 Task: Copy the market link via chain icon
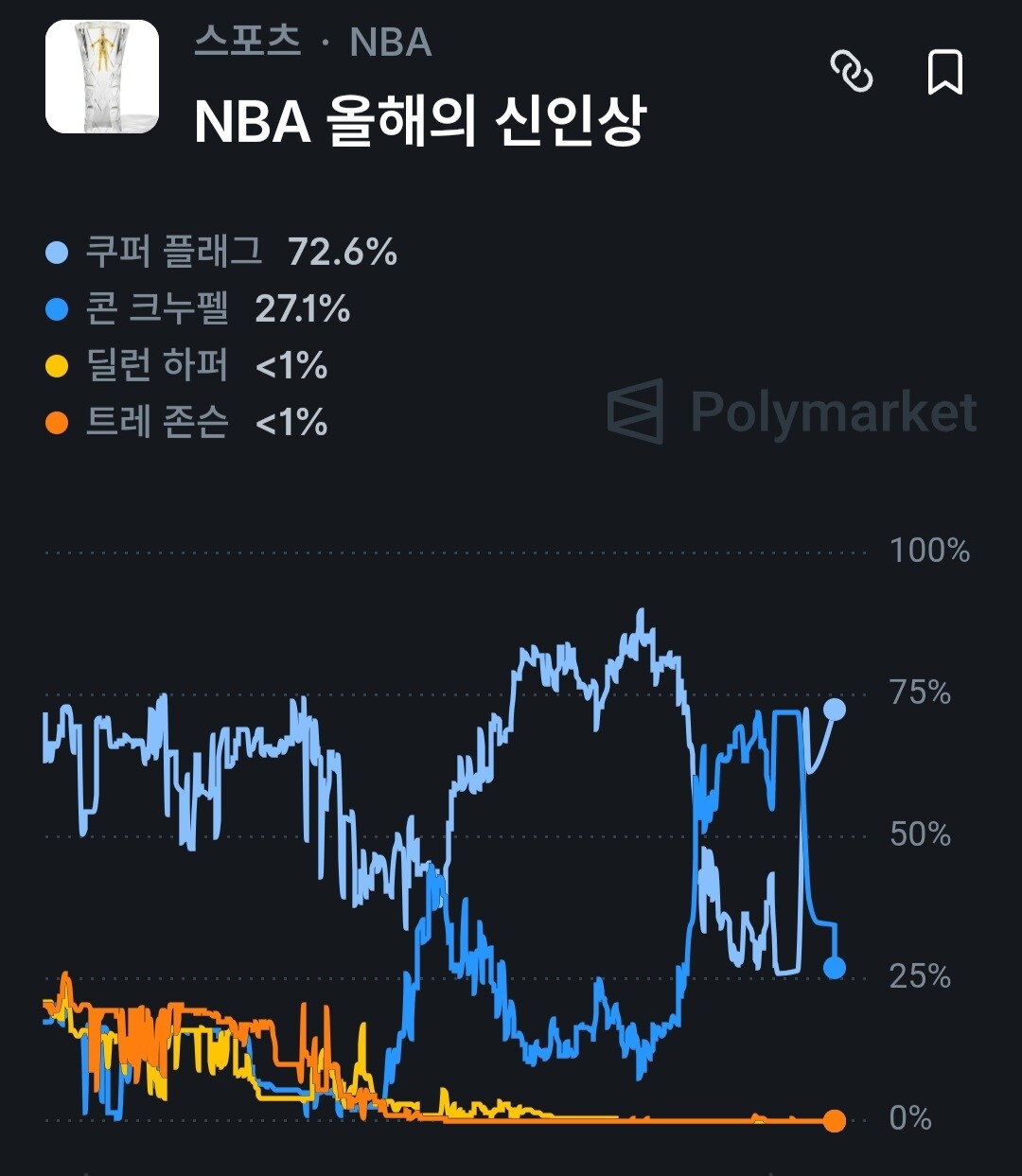(851, 71)
